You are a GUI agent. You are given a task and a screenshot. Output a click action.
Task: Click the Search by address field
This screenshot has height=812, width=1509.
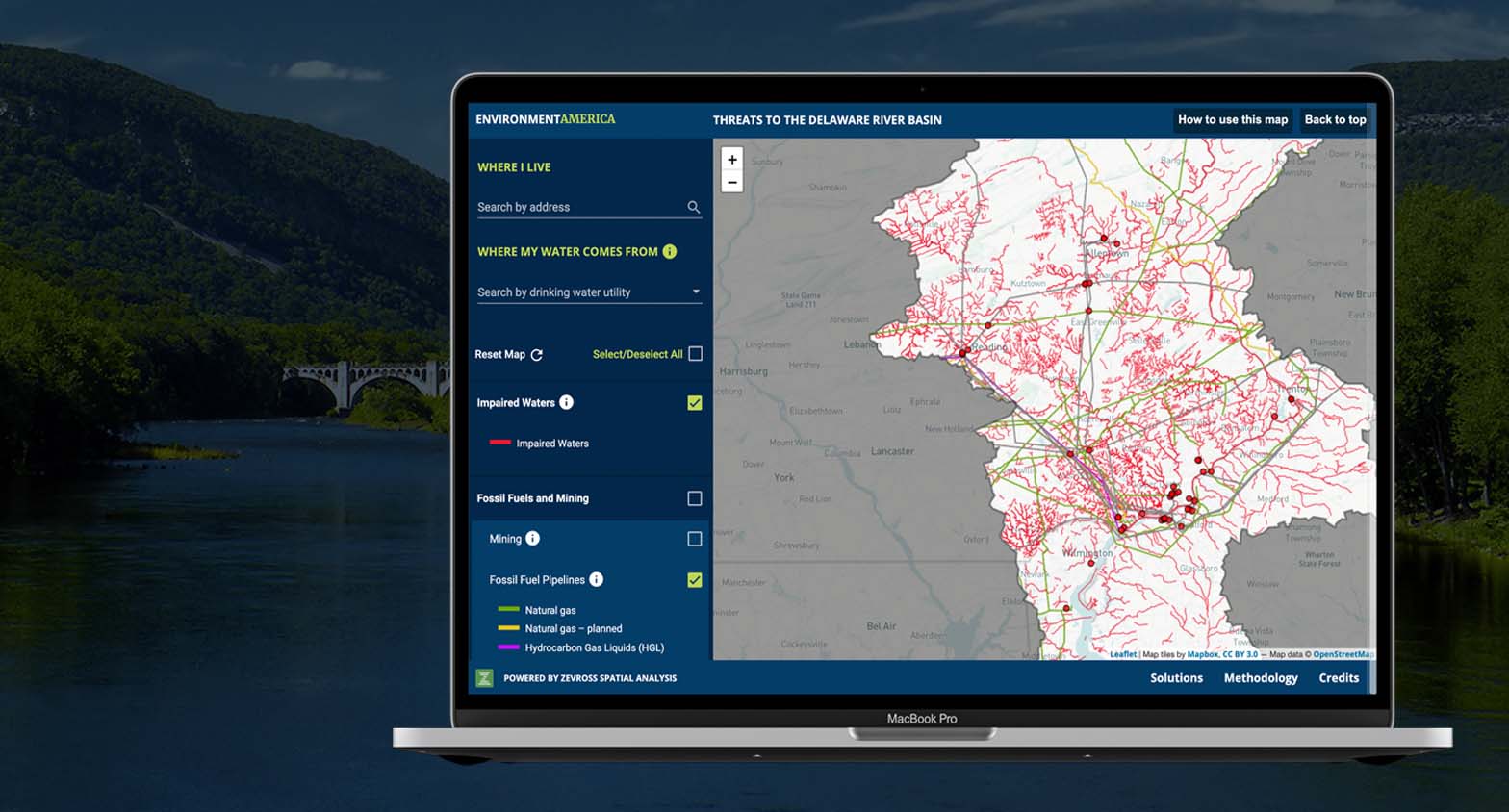[577, 207]
